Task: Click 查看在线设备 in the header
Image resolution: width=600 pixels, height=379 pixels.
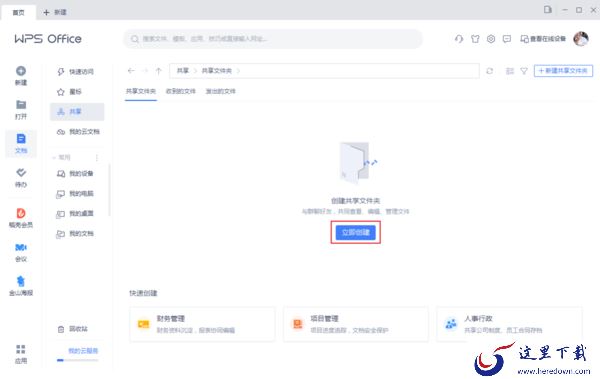Action: 543,39
